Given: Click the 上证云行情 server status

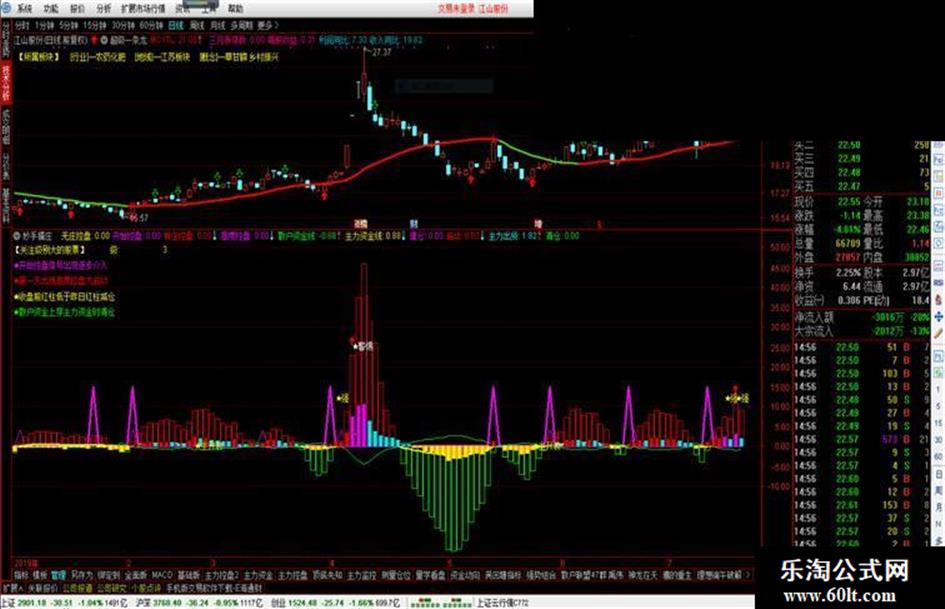Looking at the screenshot, I should tap(503, 602).
